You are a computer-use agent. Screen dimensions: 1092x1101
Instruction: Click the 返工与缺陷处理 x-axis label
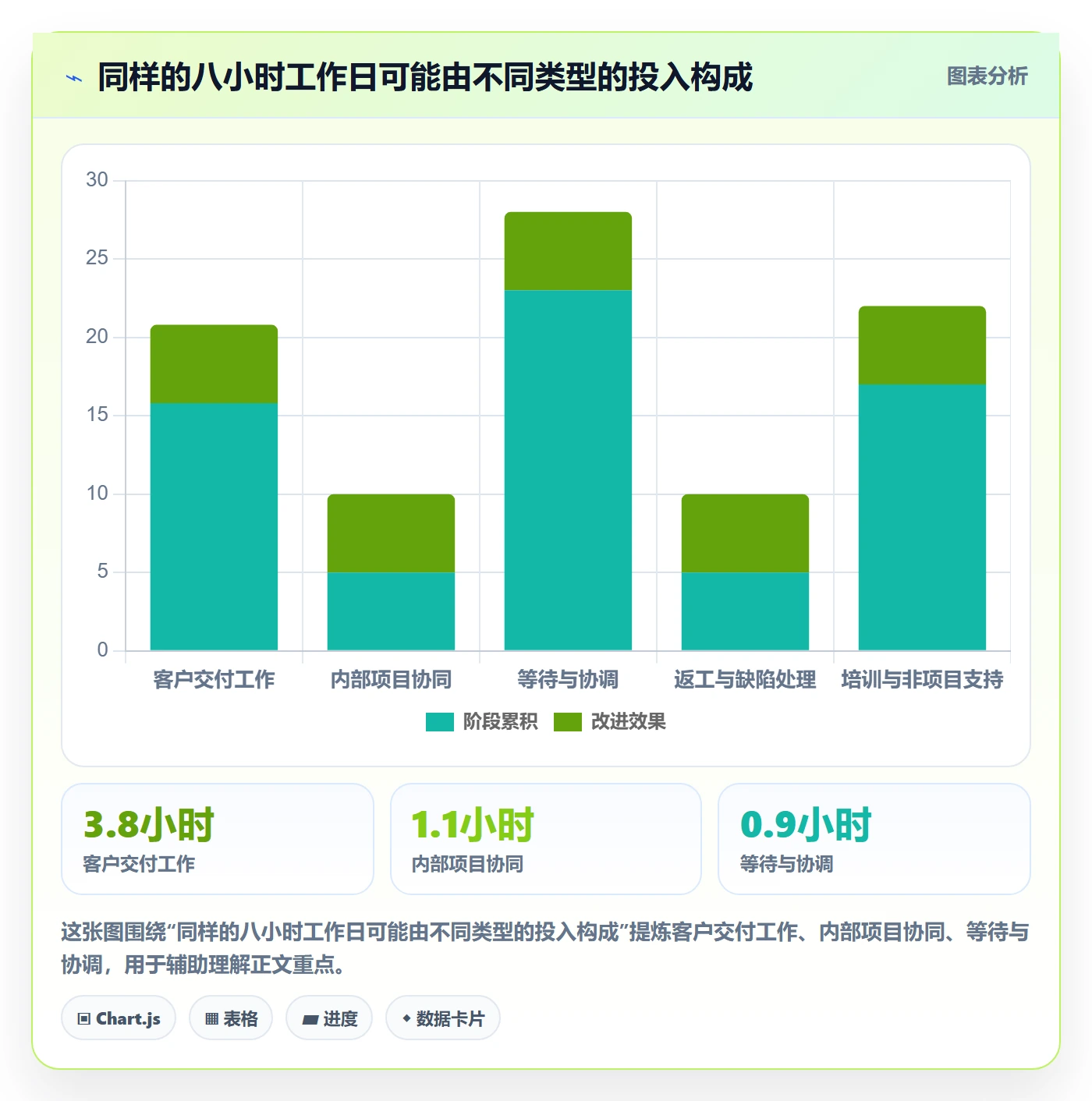[745, 680]
